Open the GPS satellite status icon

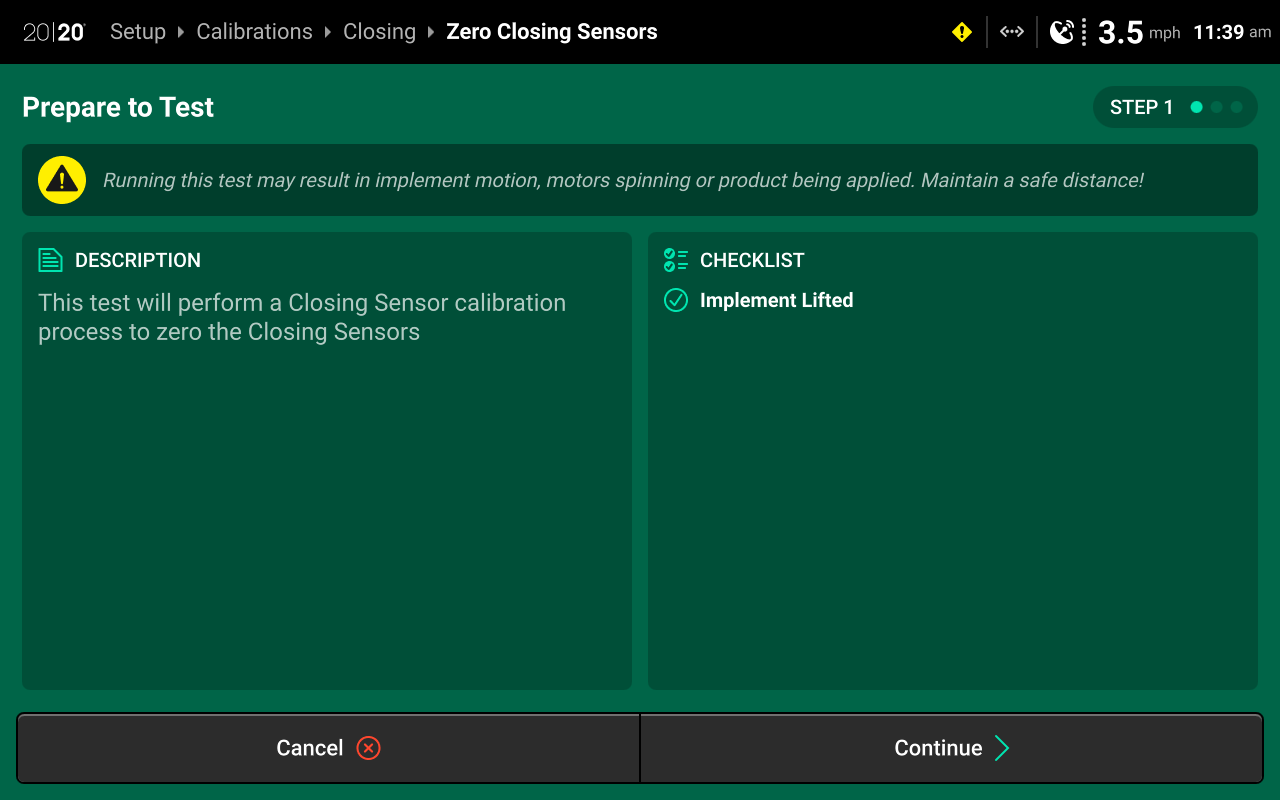1062,32
